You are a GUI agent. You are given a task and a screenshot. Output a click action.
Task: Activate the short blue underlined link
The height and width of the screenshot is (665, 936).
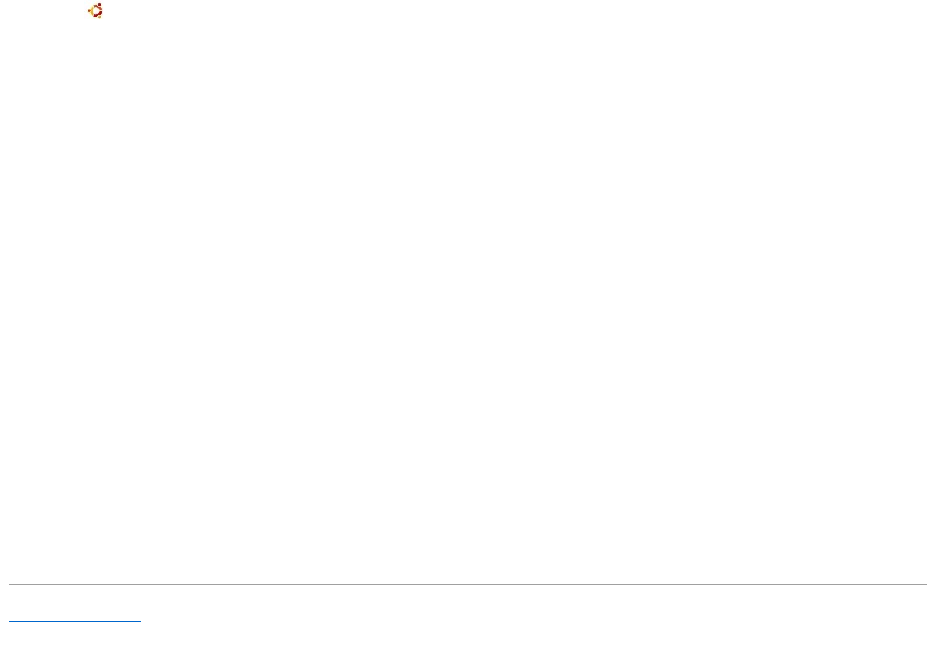[75, 621]
